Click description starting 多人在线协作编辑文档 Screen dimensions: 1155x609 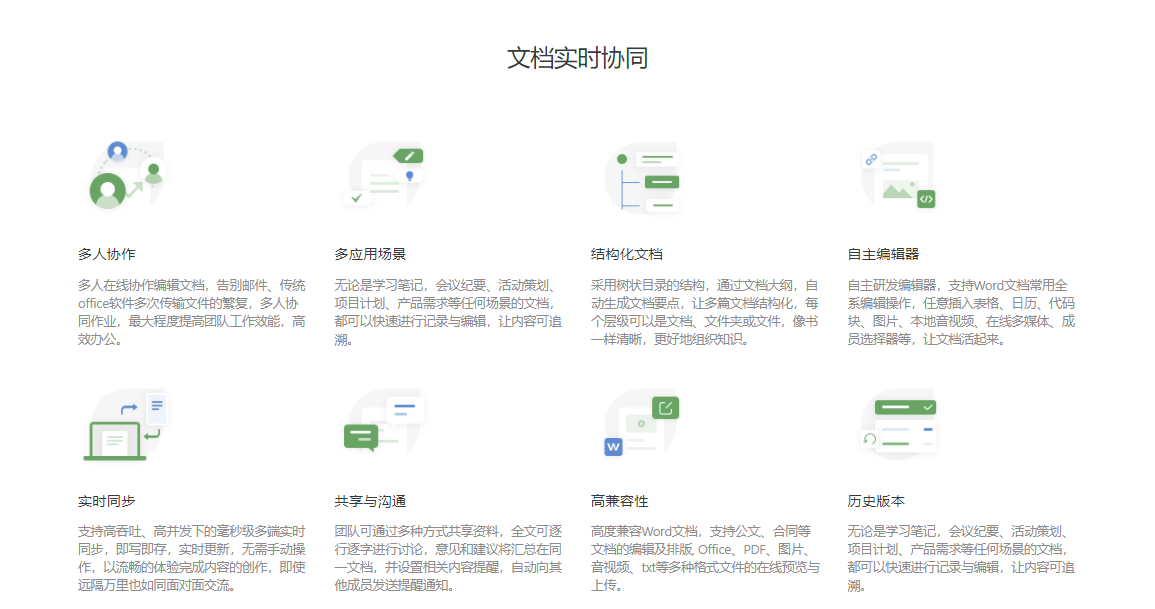pos(192,312)
